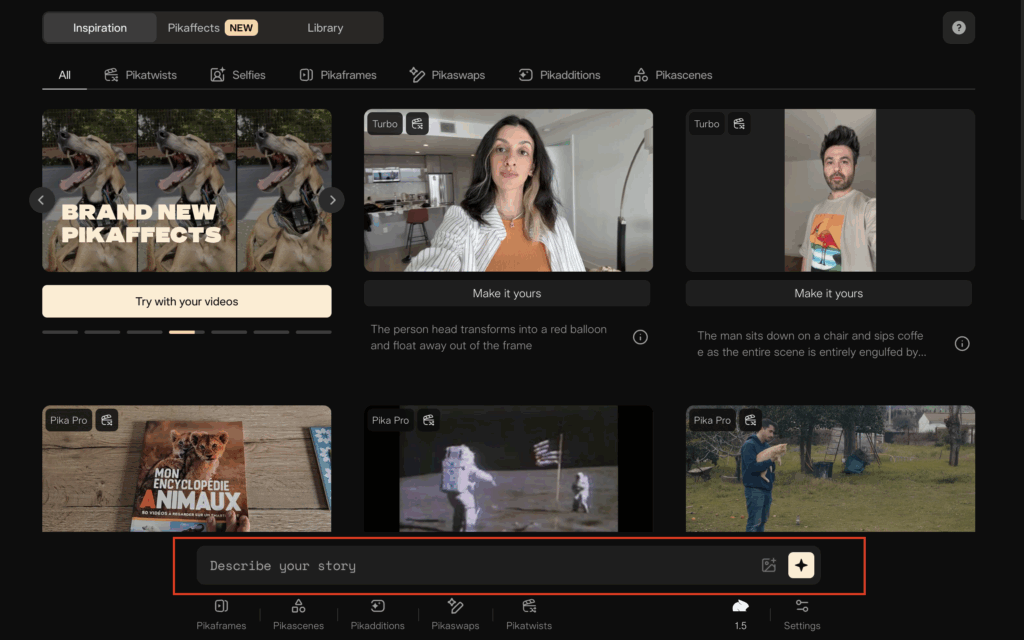Switch to the Pikaffects tab
This screenshot has height=640, width=1024.
click(213, 28)
